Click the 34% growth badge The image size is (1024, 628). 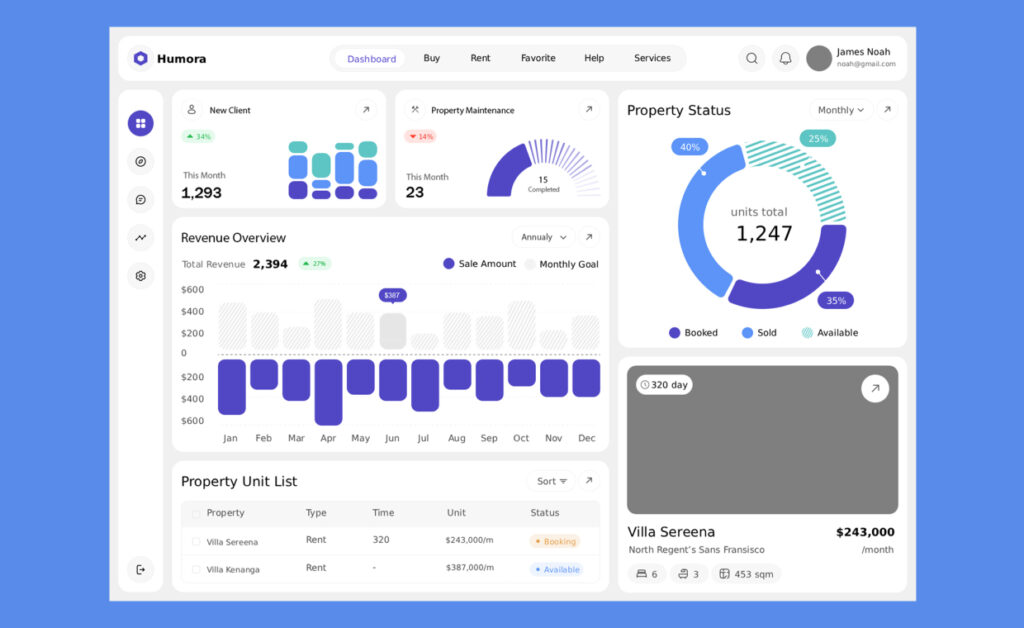tap(199, 136)
